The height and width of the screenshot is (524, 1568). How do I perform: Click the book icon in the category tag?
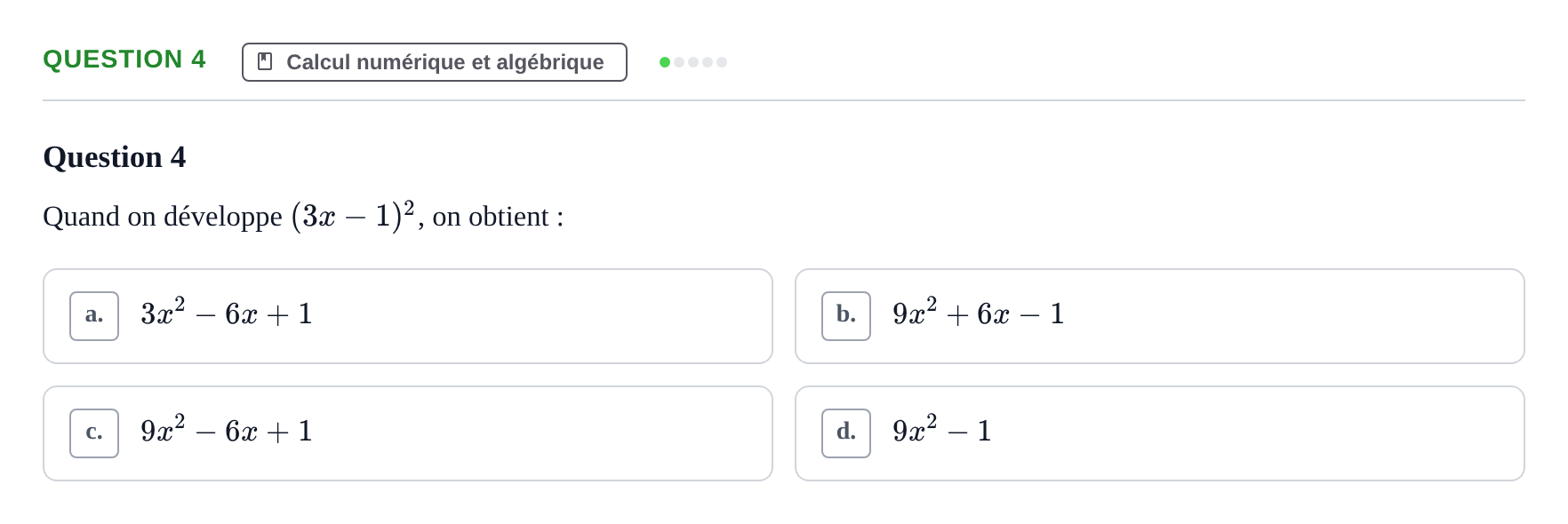point(265,61)
